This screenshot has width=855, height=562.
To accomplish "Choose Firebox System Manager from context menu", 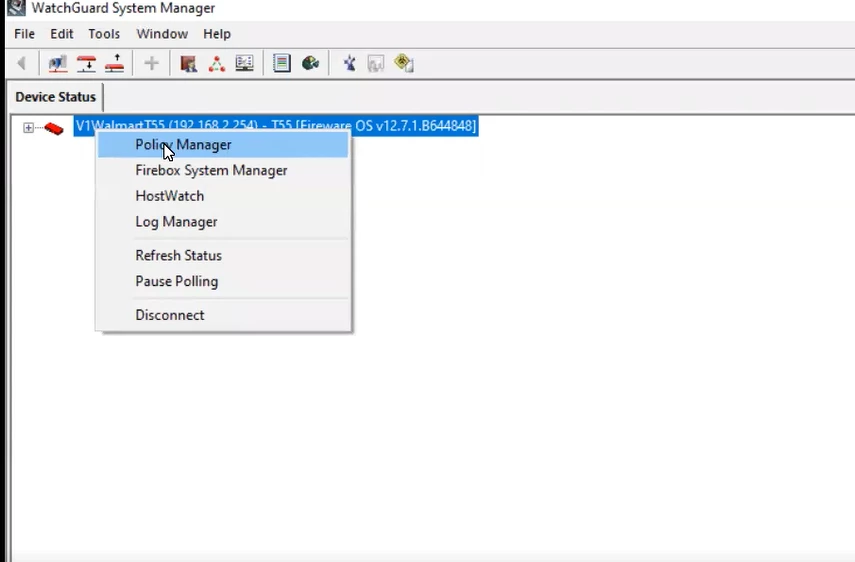I will (x=223, y=170).
